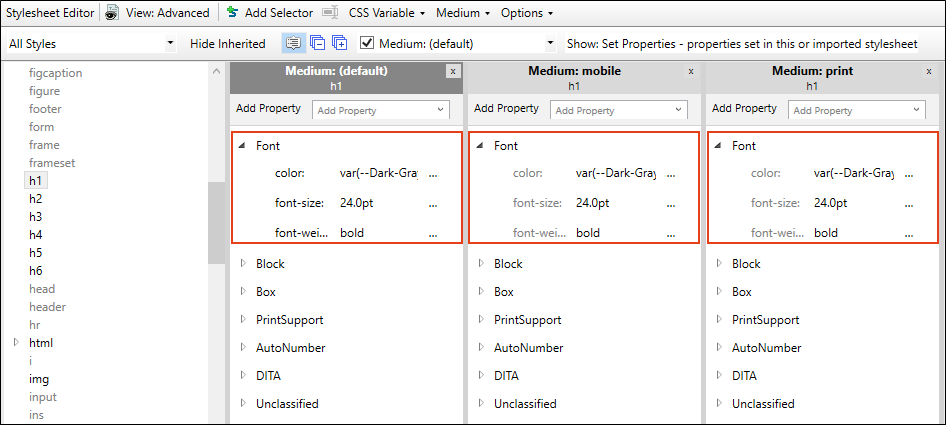Viewport: 946px width, 425px height.
Task: Click the expand all plus icon
Action: coord(340,43)
